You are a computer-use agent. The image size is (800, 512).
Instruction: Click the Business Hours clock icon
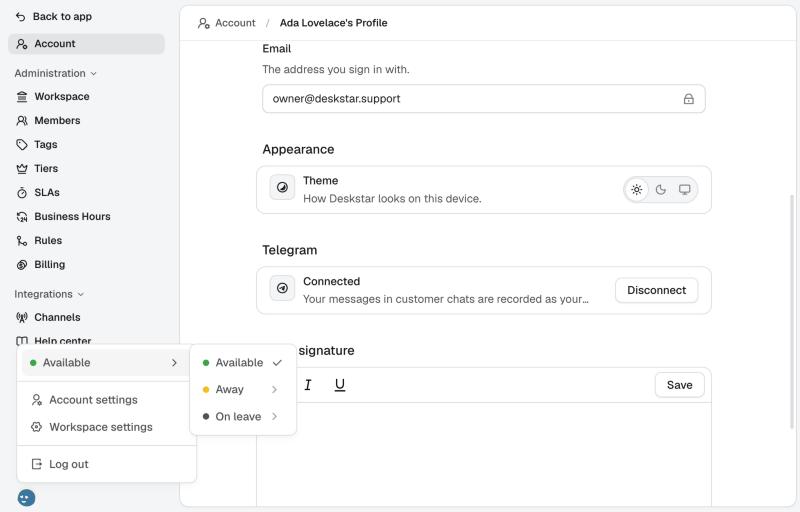[x=22, y=216]
